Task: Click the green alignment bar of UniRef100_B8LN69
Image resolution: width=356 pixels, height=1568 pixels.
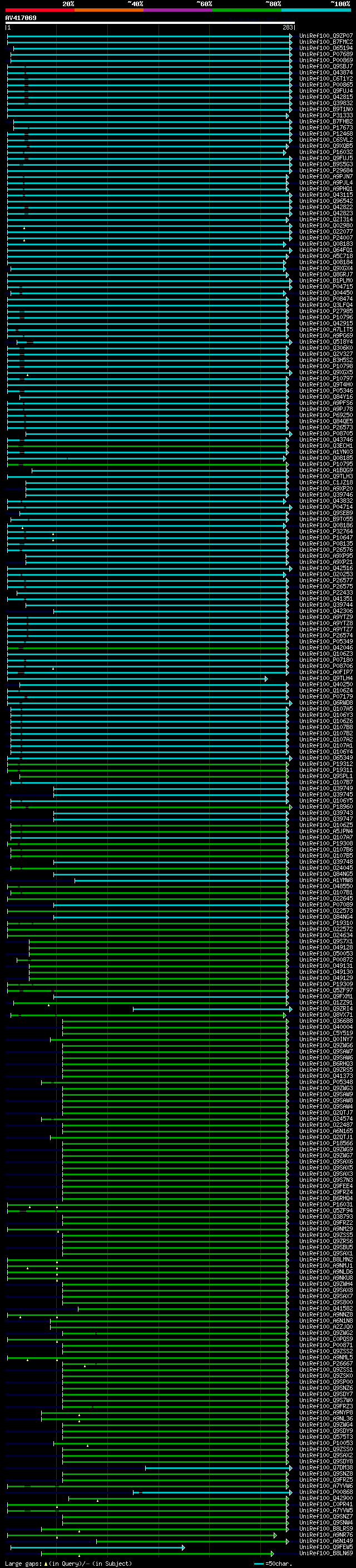Action: pyautogui.click(x=157, y=1554)
